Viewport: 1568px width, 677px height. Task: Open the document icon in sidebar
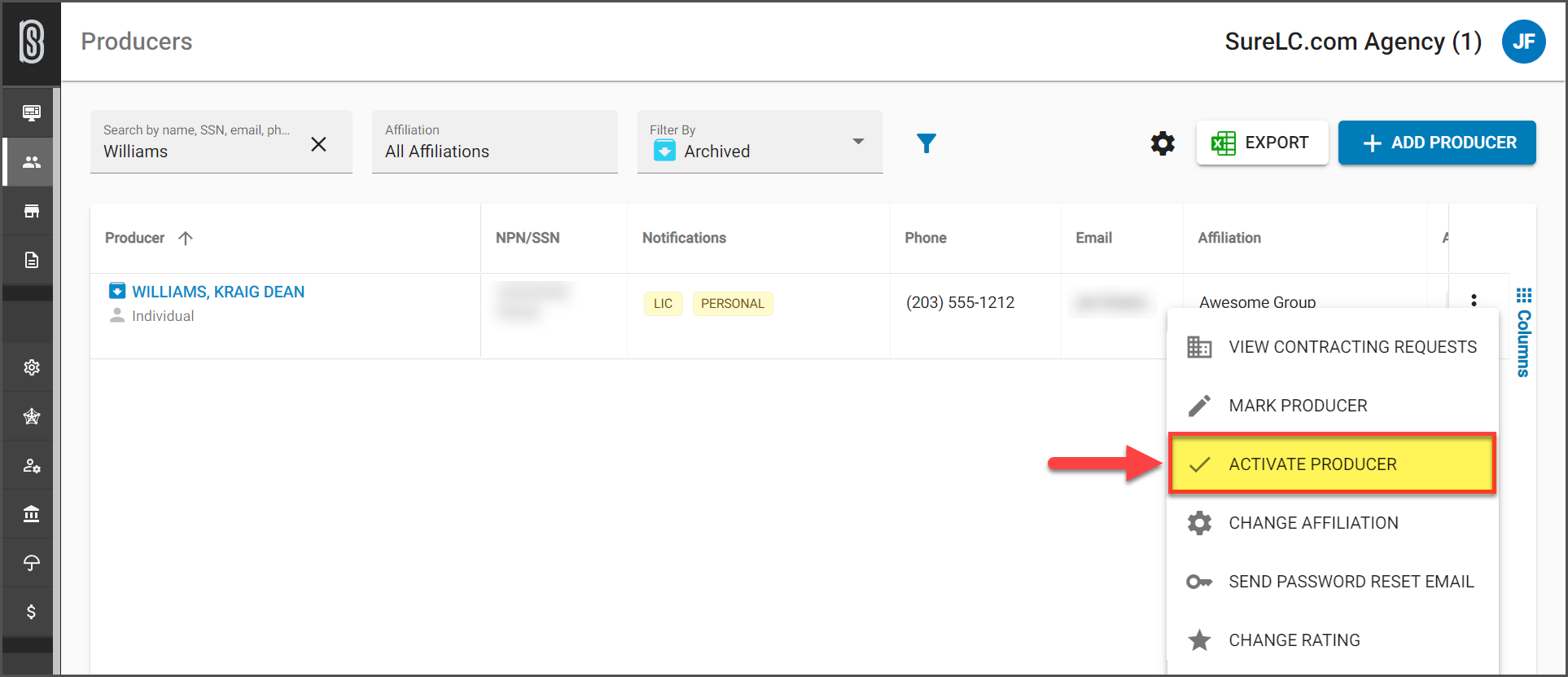point(32,260)
